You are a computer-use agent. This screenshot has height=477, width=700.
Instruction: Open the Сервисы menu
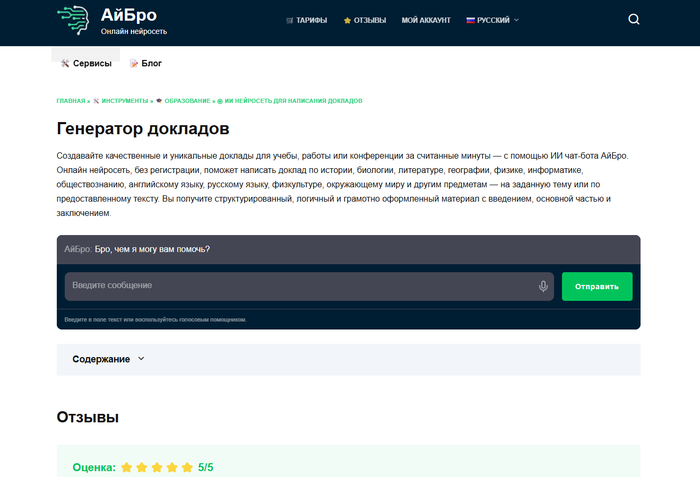click(x=87, y=63)
